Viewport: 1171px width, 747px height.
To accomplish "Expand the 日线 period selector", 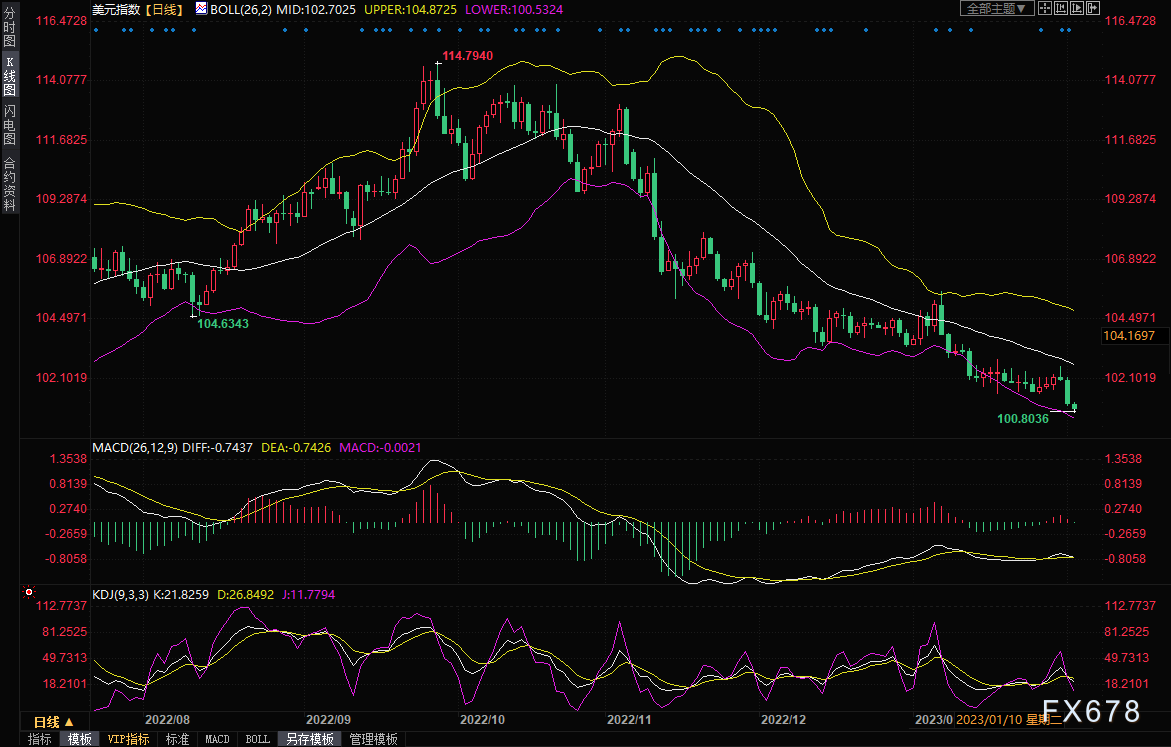I will [x=53, y=722].
